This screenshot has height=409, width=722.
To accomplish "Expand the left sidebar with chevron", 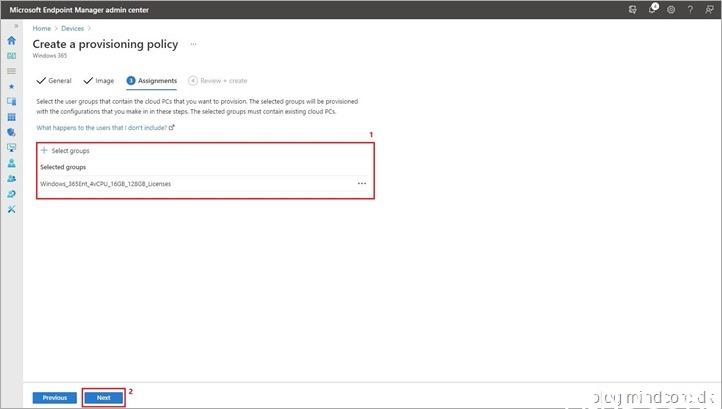I will [15, 26].
